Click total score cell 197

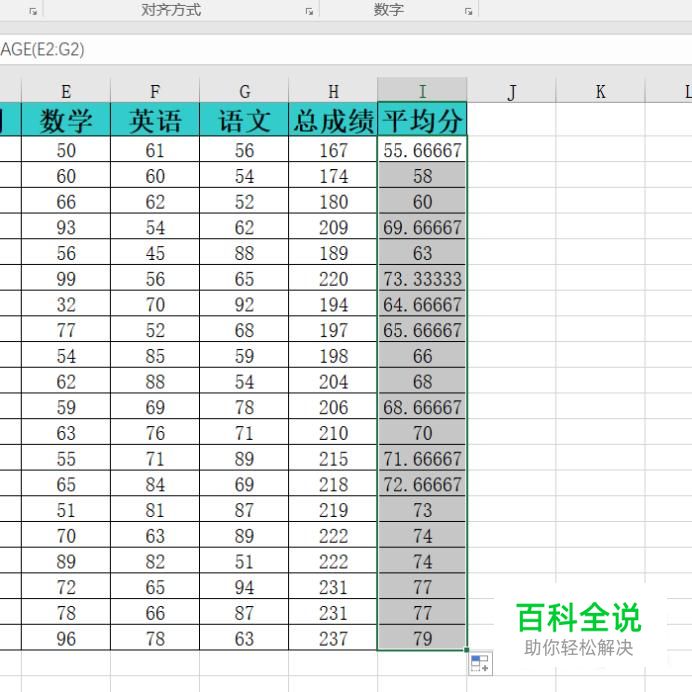[333, 329]
